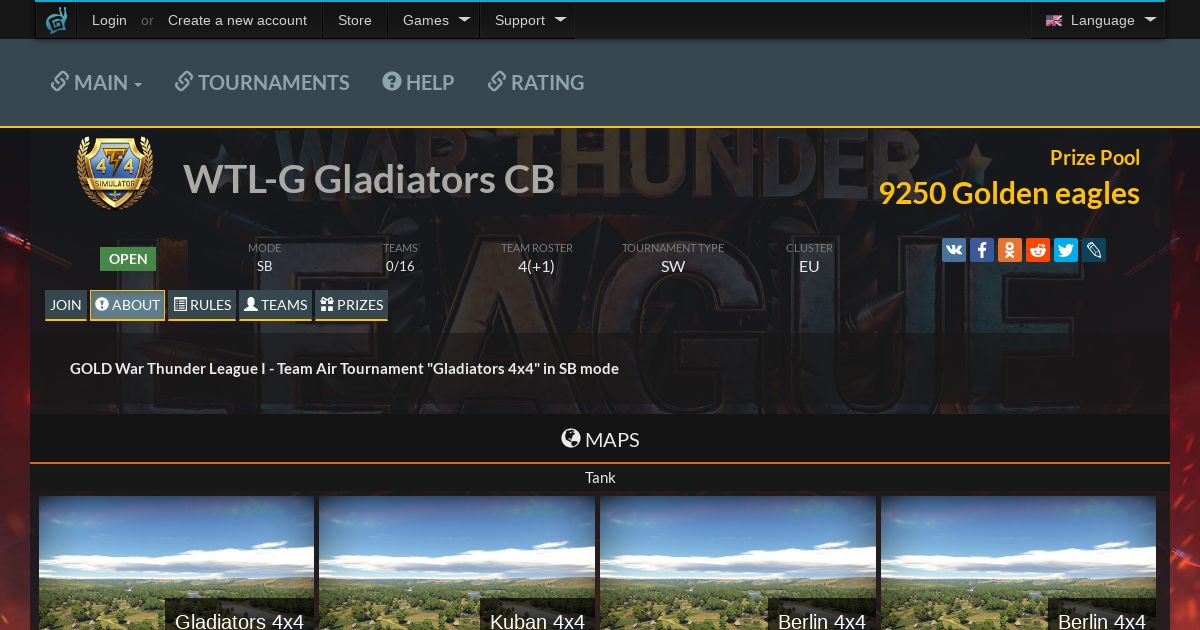This screenshot has height=630, width=1200.
Task: Select the Kuban 4x4 map thumbnail
Action: (x=457, y=563)
